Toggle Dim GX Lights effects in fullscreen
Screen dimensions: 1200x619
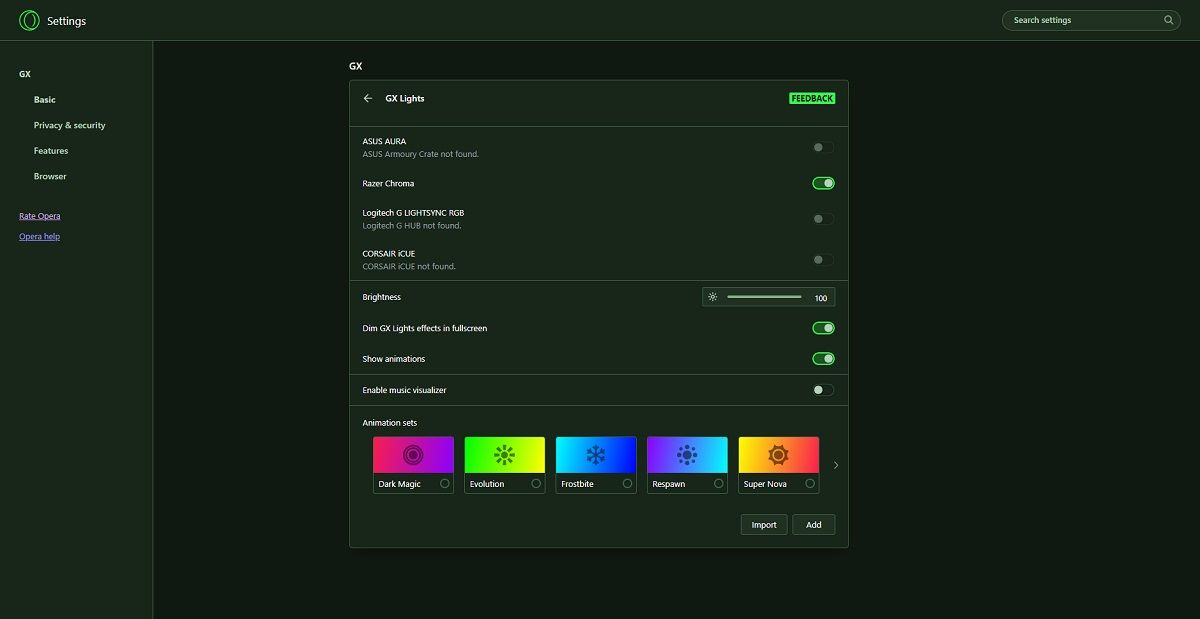(822, 327)
